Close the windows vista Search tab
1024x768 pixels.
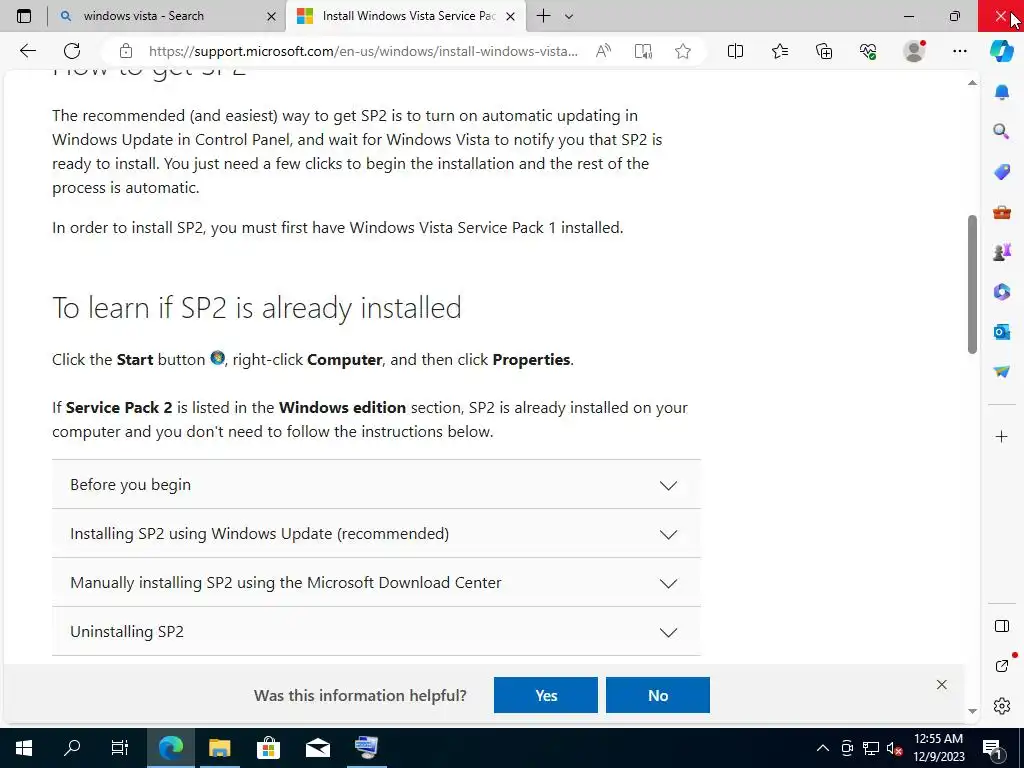(271, 16)
